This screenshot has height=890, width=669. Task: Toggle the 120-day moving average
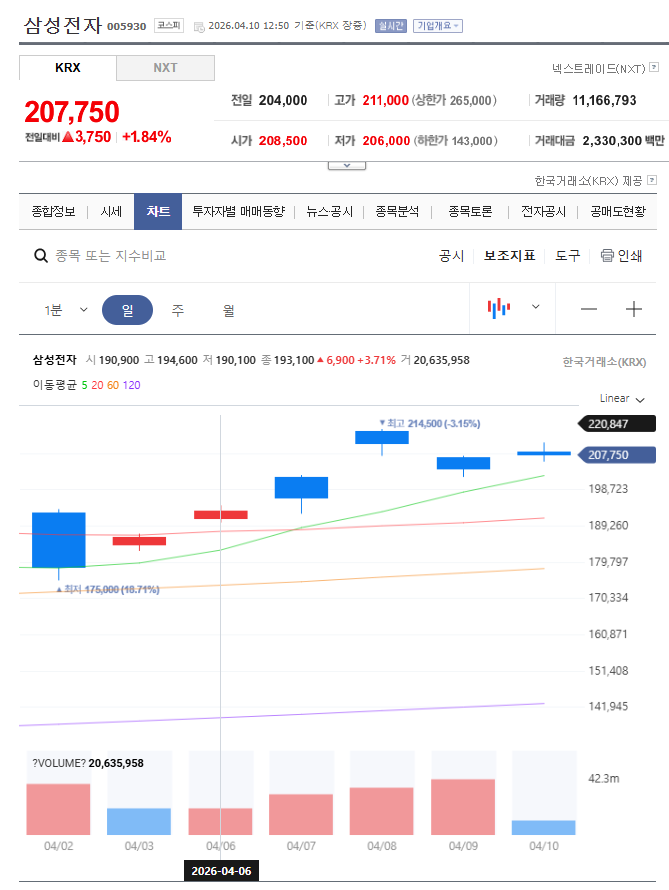click(x=132, y=385)
